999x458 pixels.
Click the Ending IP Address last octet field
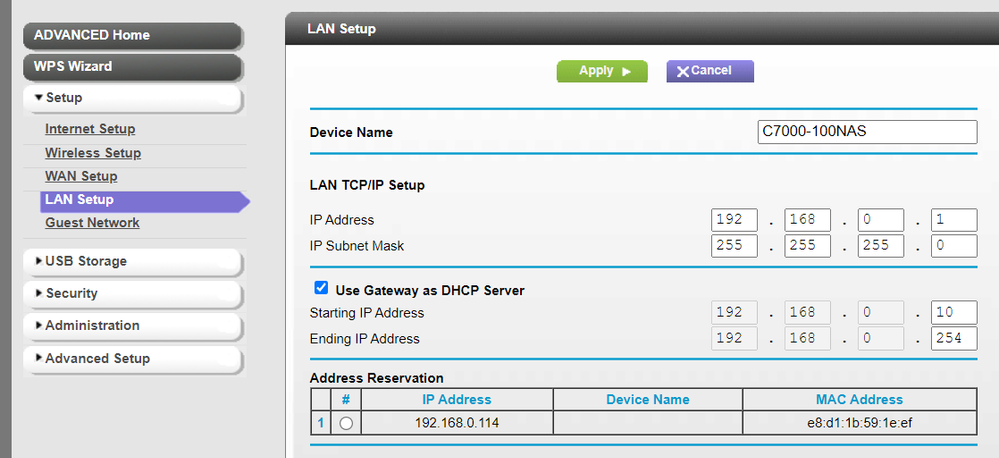coord(953,339)
